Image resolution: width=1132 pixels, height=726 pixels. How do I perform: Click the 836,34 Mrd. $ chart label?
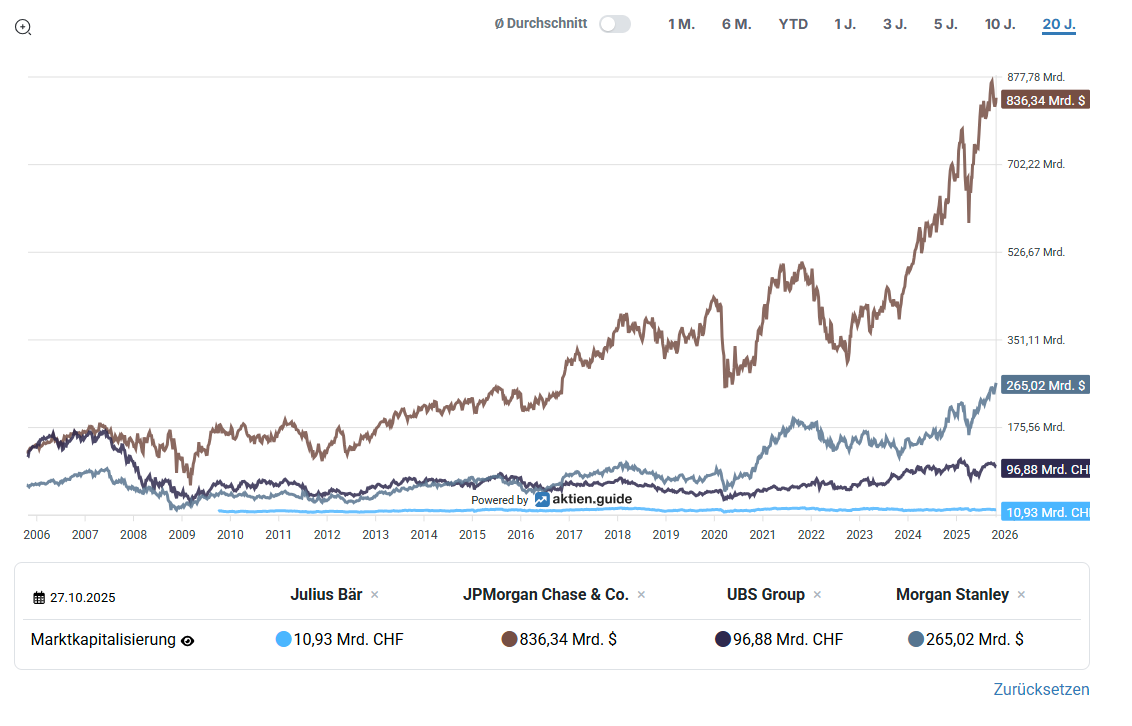(1045, 100)
